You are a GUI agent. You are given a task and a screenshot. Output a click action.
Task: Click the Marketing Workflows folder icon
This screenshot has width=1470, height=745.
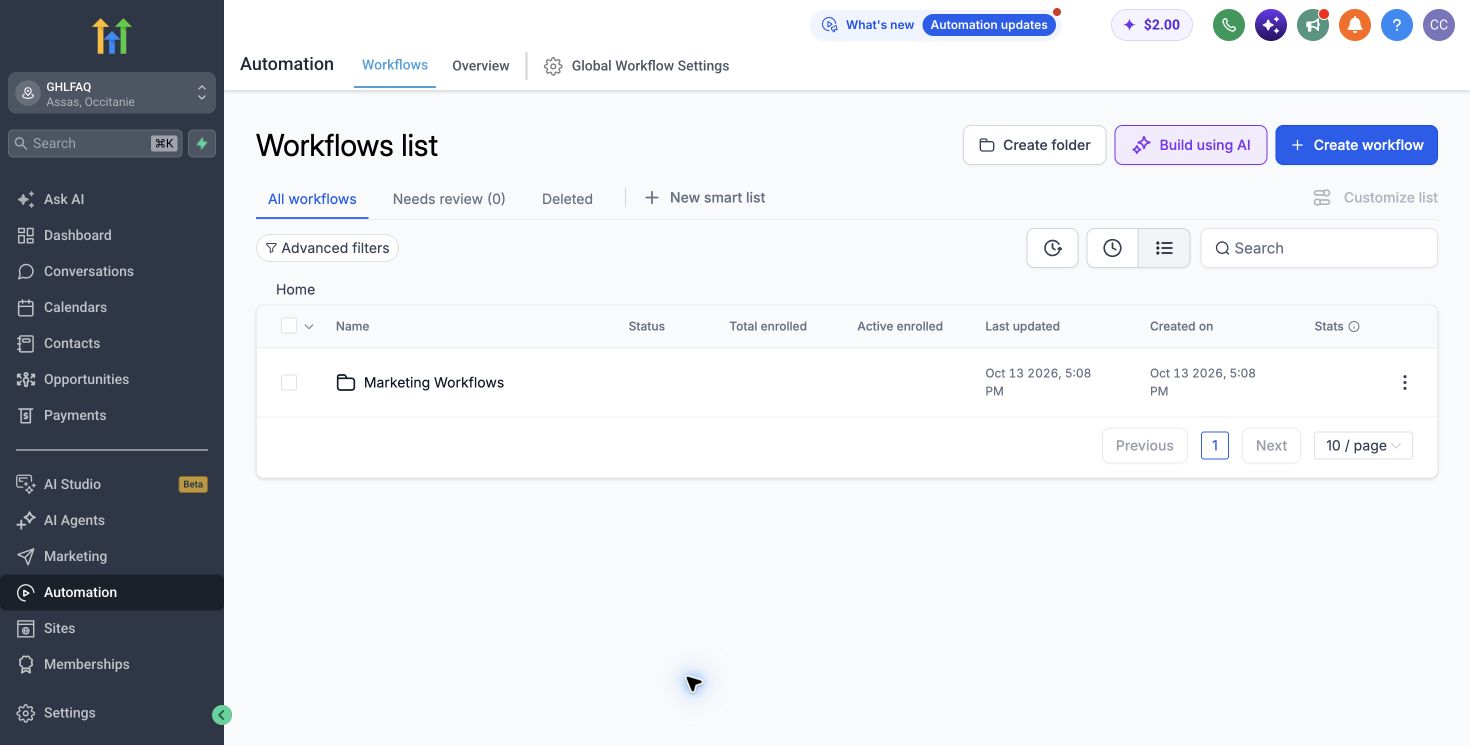[346, 382]
